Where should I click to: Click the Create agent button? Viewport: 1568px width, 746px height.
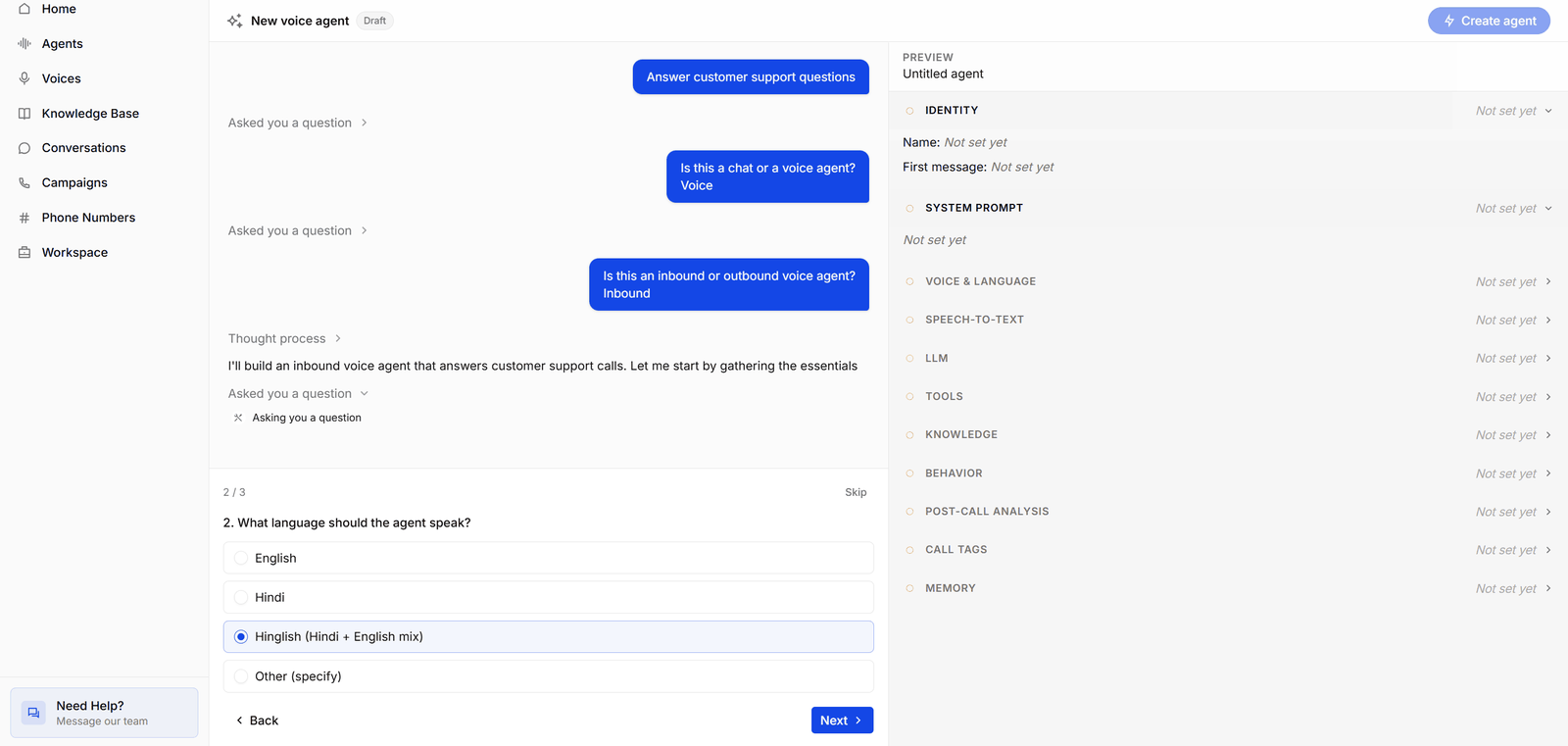pos(1489,21)
